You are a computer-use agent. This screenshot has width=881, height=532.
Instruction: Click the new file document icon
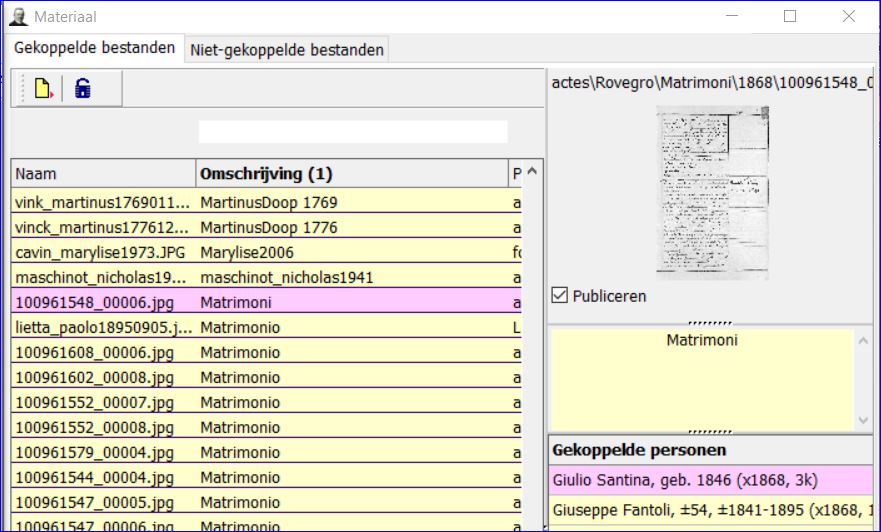pyautogui.click(x=43, y=89)
